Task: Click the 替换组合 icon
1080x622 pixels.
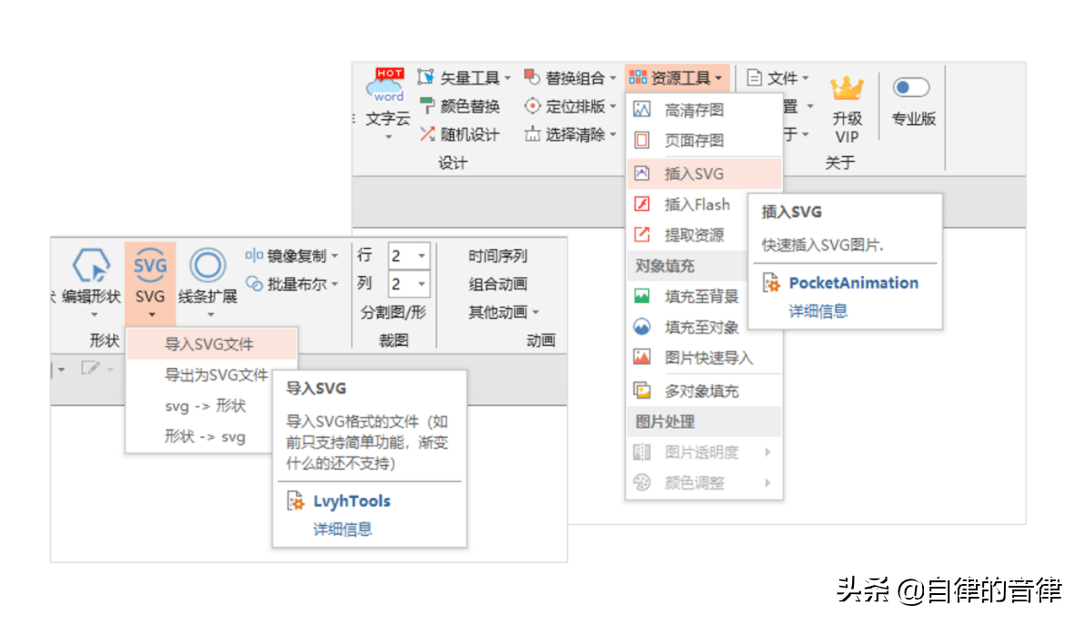Action: (x=531, y=76)
